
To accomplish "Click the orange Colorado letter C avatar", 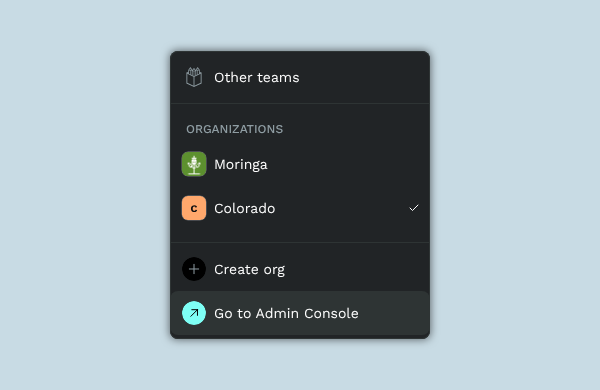I will coord(194,208).
